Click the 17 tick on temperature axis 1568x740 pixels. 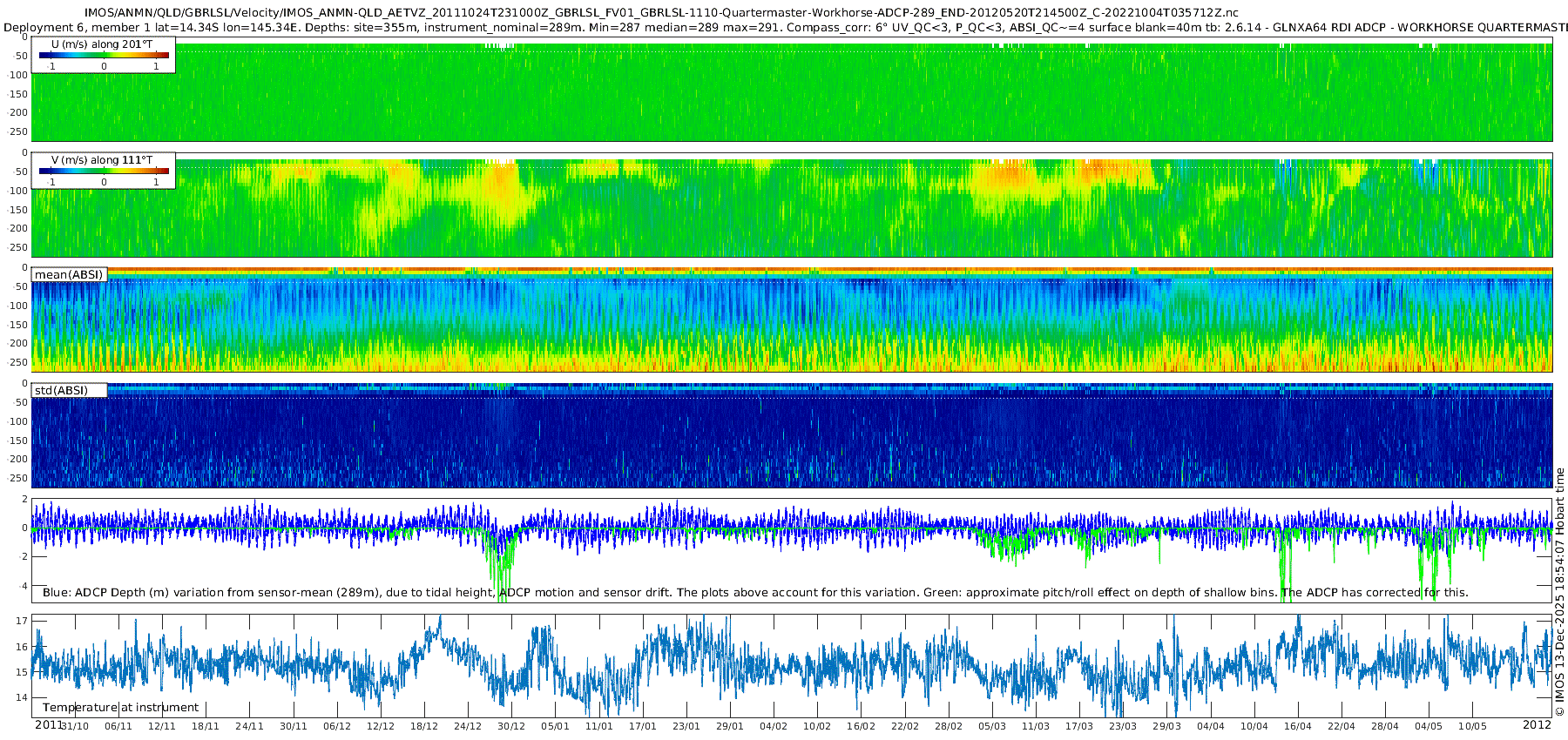[22, 622]
